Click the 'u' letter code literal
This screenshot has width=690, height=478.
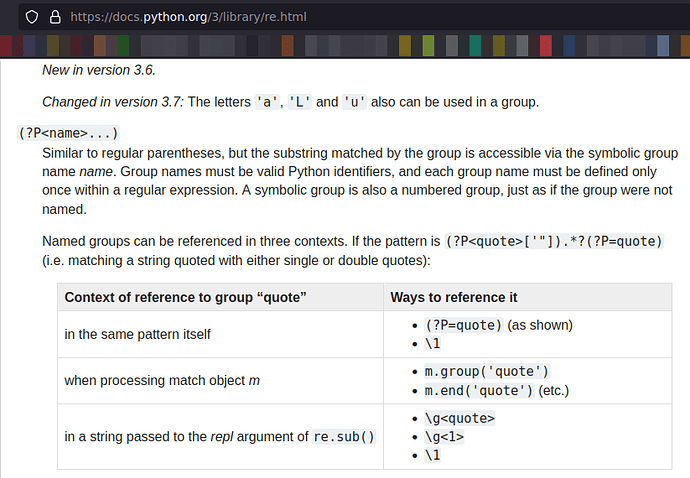click(x=355, y=102)
